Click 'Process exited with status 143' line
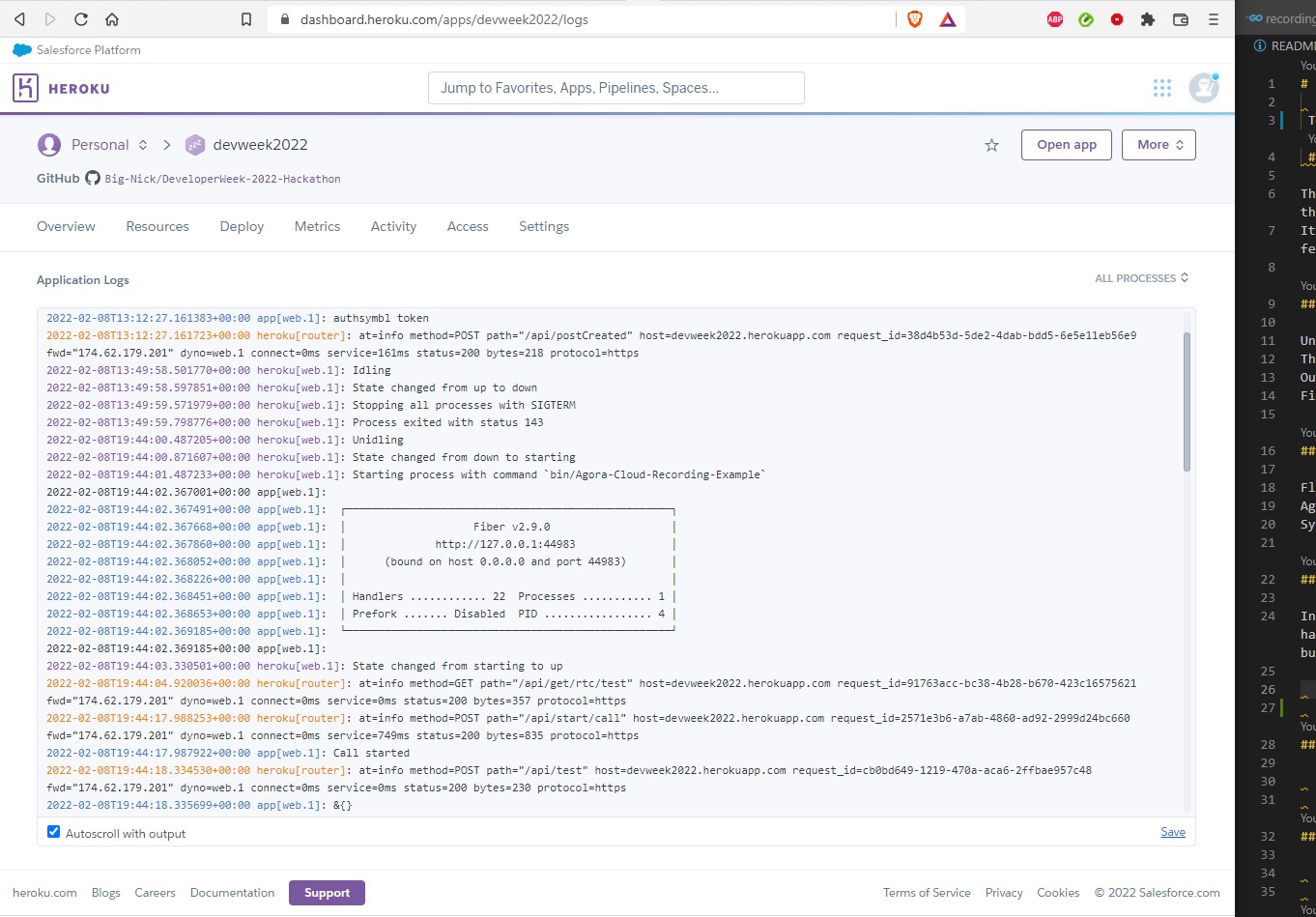Viewport: 1316px width, 917px height. click(447, 422)
